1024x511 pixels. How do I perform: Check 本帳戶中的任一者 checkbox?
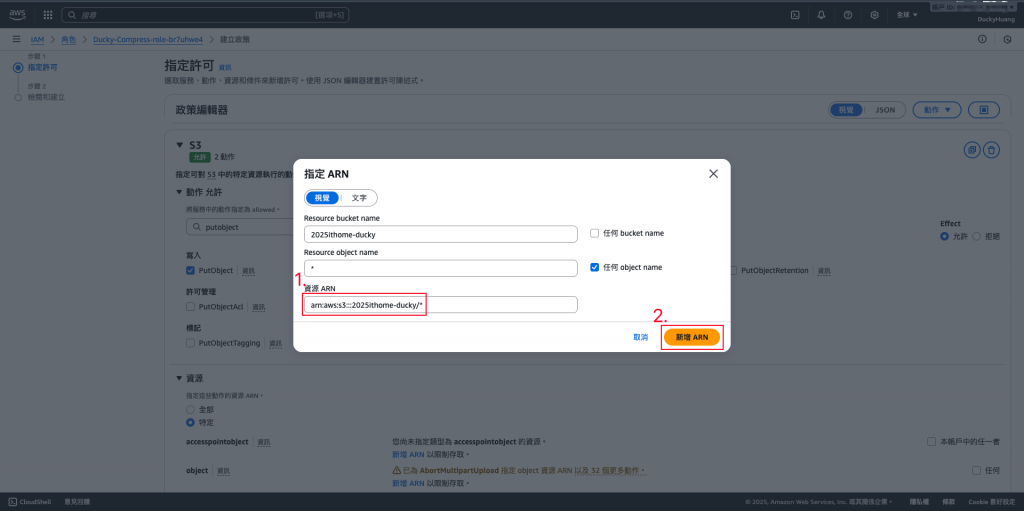(932, 442)
